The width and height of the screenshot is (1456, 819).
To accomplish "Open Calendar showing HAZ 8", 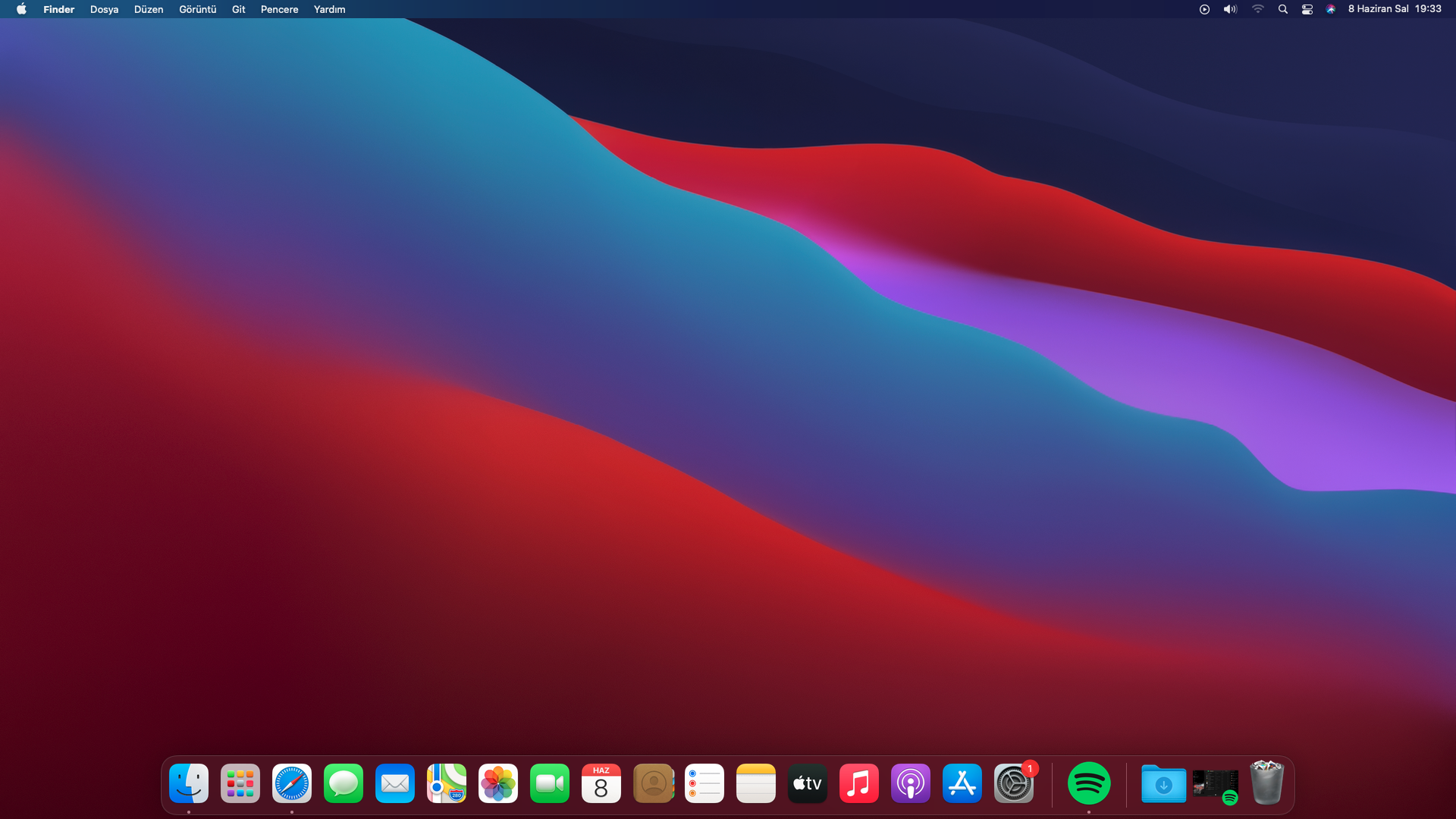I will 601,783.
